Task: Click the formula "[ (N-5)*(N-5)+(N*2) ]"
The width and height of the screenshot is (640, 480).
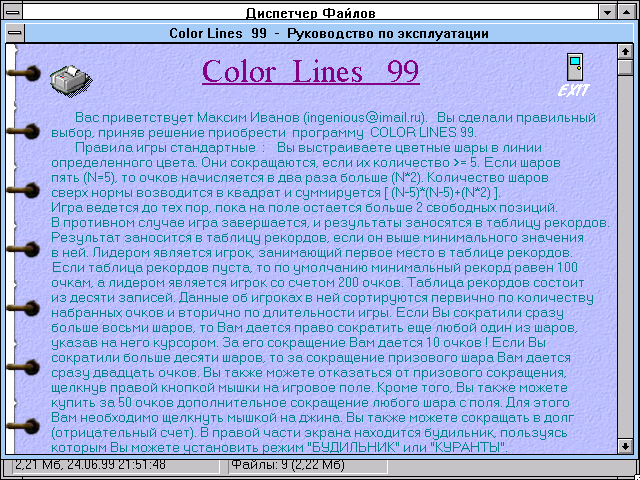Action: point(443,193)
